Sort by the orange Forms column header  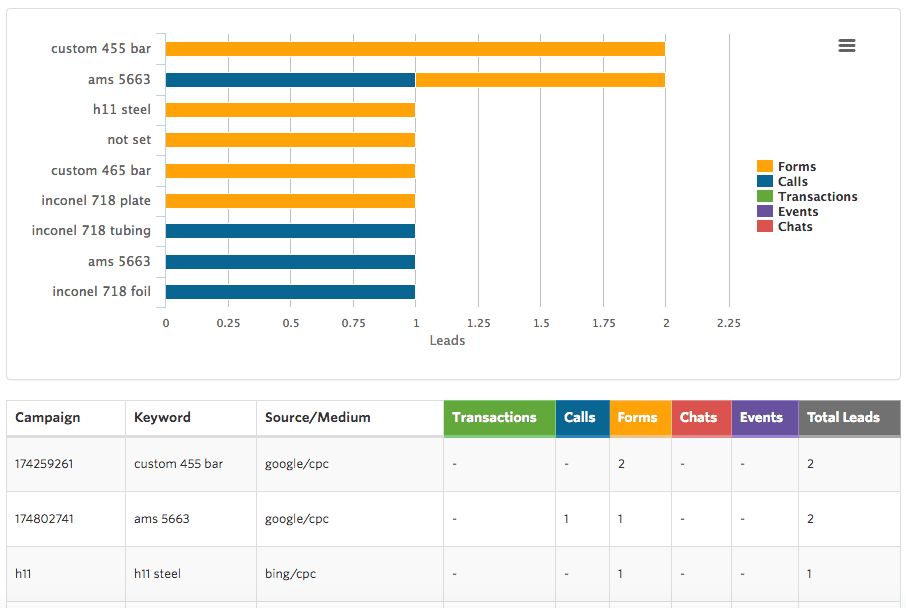click(640, 418)
